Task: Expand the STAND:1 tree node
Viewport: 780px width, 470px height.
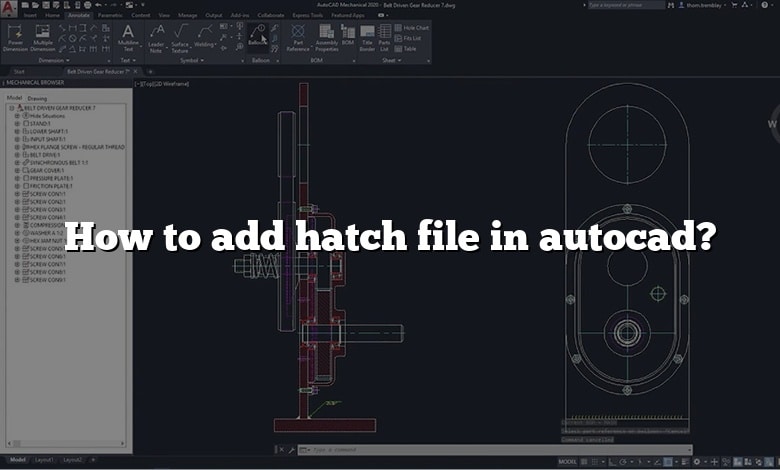Action: coord(17,124)
